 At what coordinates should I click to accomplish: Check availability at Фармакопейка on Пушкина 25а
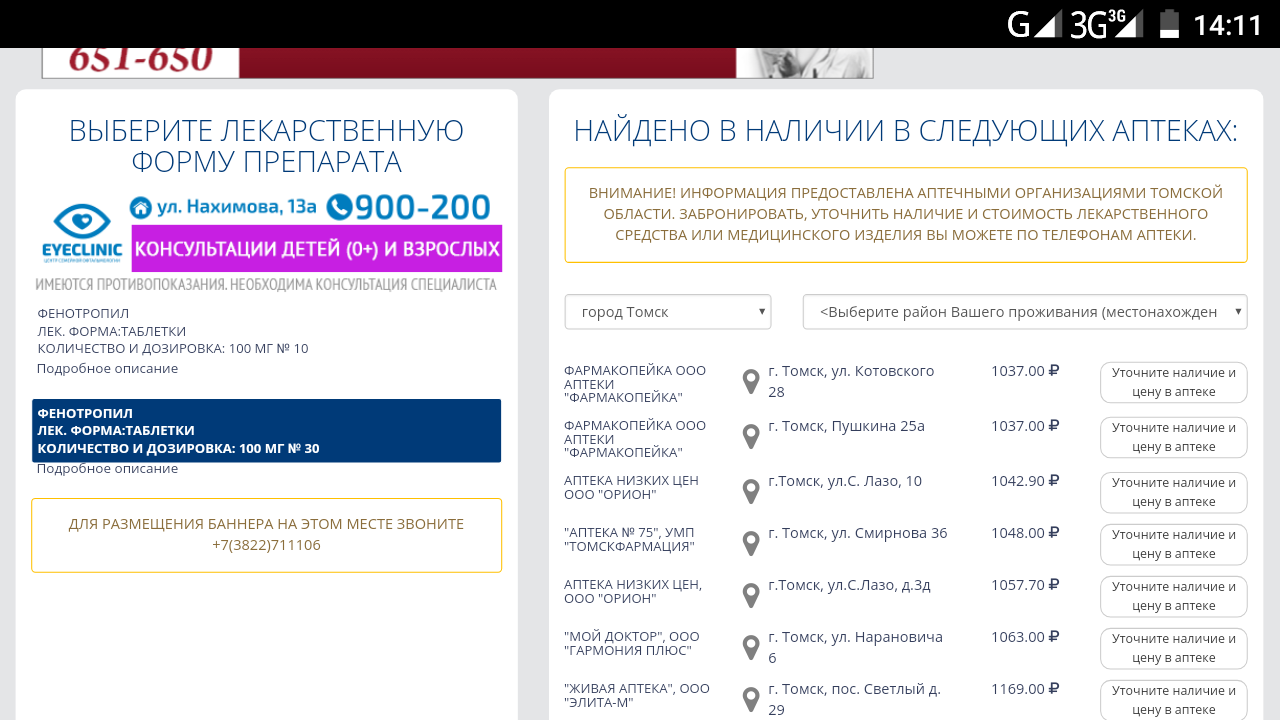click(1174, 437)
